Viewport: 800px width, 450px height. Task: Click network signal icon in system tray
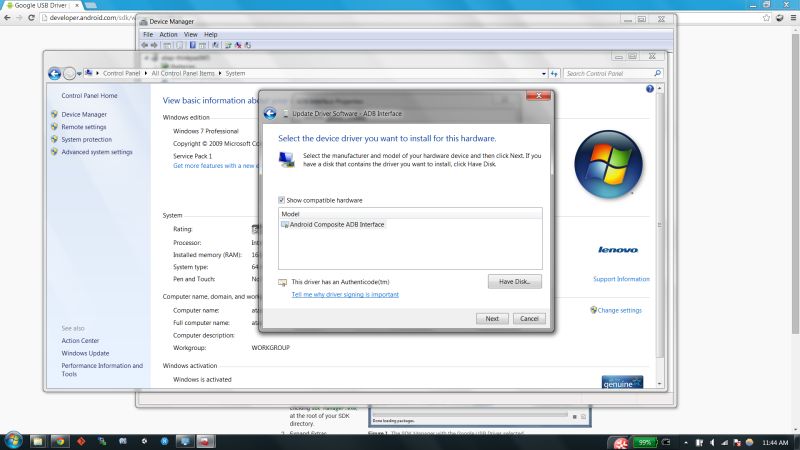[x=724, y=442]
